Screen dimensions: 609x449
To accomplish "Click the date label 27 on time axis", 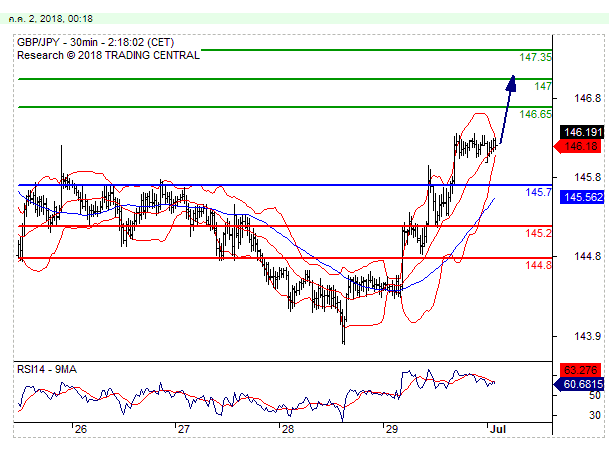I will (x=183, y=429).
